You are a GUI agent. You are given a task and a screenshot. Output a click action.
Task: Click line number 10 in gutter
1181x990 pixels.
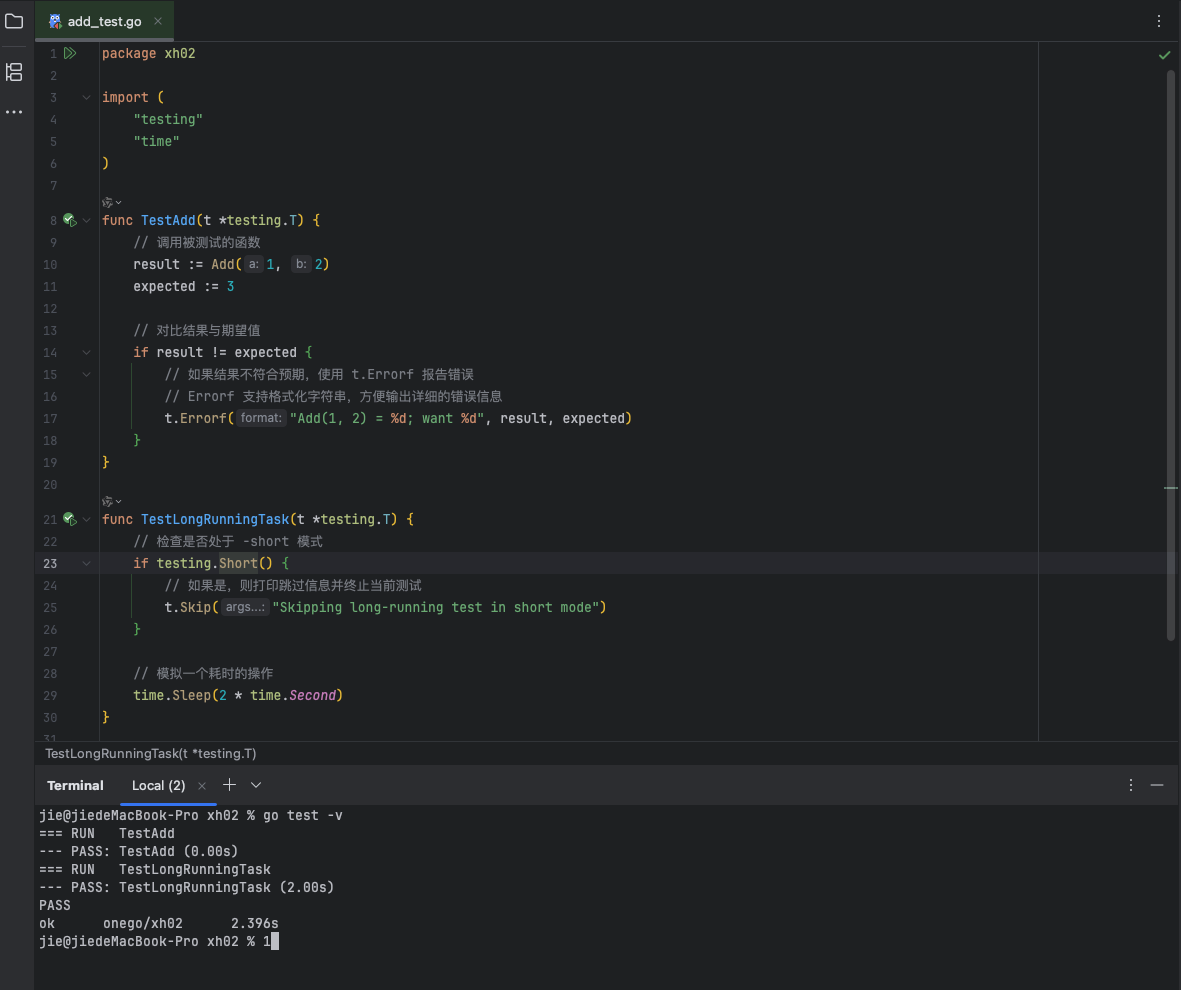click(x=50, y=264)
